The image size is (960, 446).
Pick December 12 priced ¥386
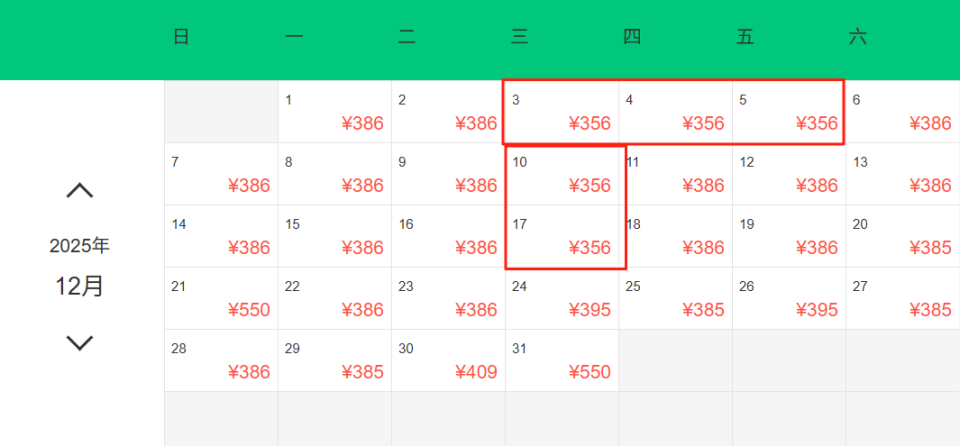coord(789,174)
